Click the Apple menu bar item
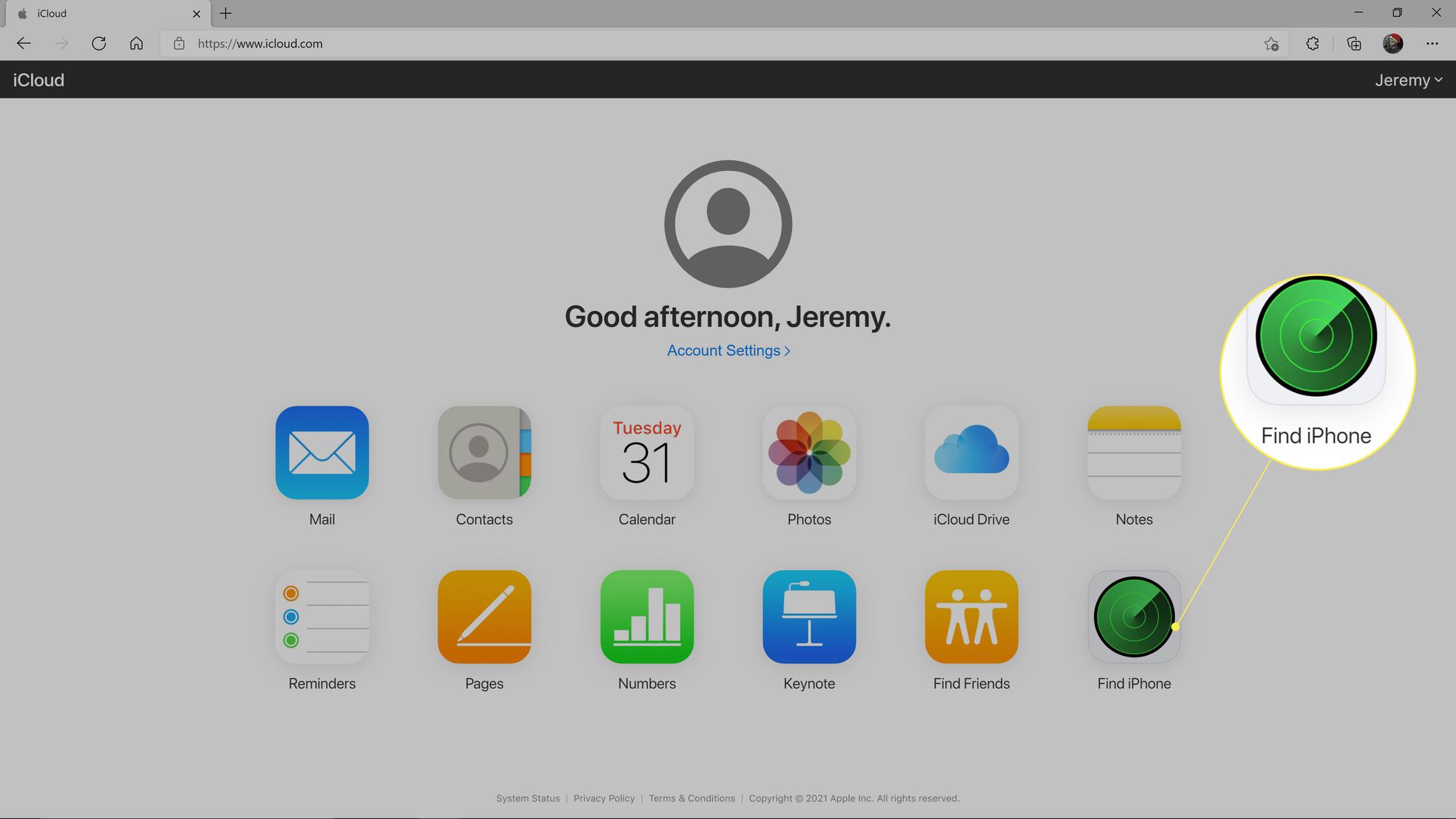Screen dimensions: 1456x819 click(19, 12)
